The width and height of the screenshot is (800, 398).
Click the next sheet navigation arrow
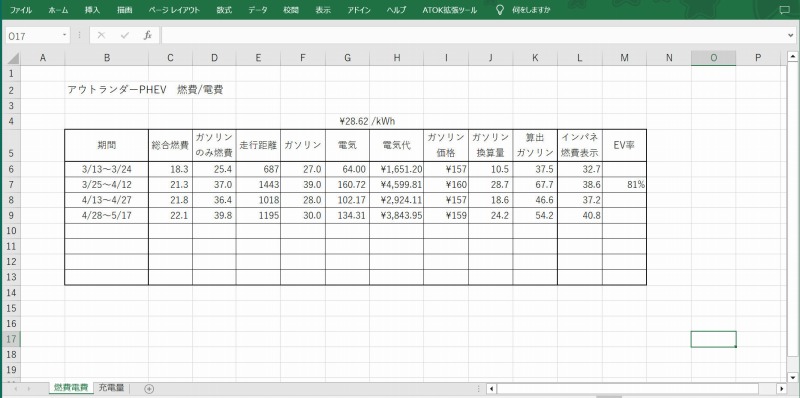[x=29, y=389]
